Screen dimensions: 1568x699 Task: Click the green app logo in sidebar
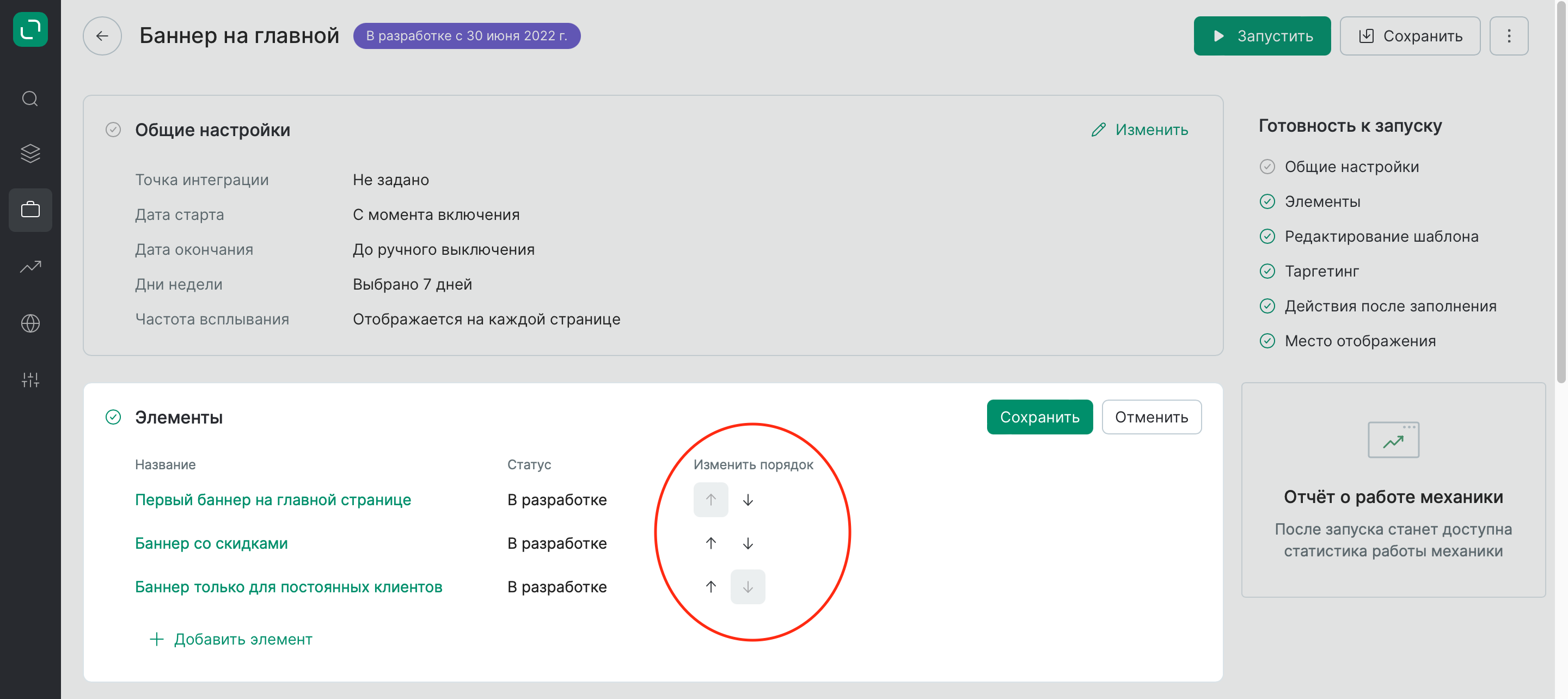click(30, 29)
